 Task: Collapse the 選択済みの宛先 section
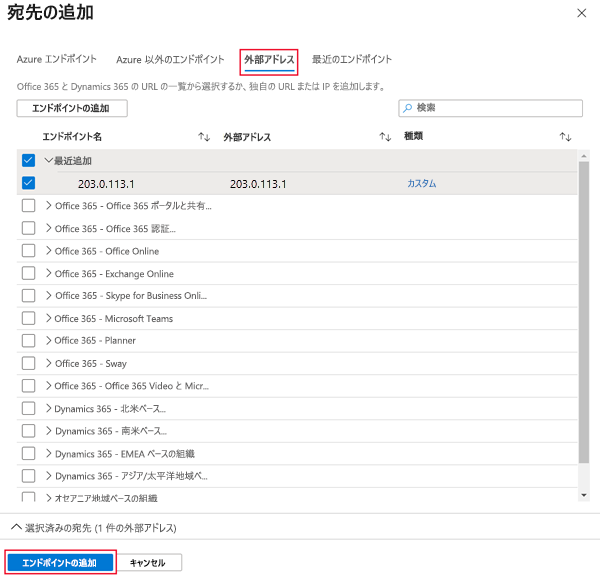pos(16,527)
